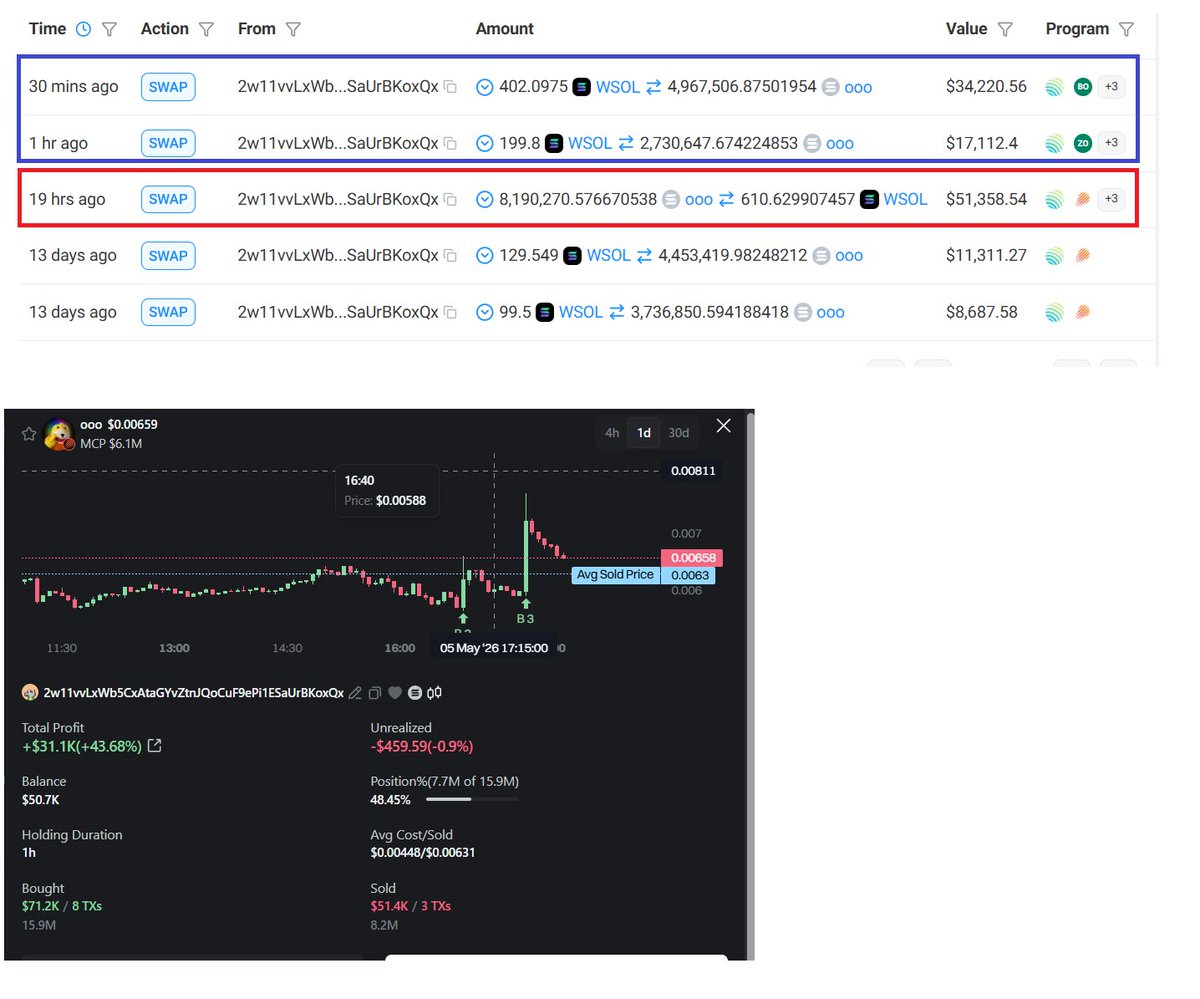The height and width of the screenshot is (999, 1200).
Task: Click the Avg Sold Price label
Action: tap(615, 575)
